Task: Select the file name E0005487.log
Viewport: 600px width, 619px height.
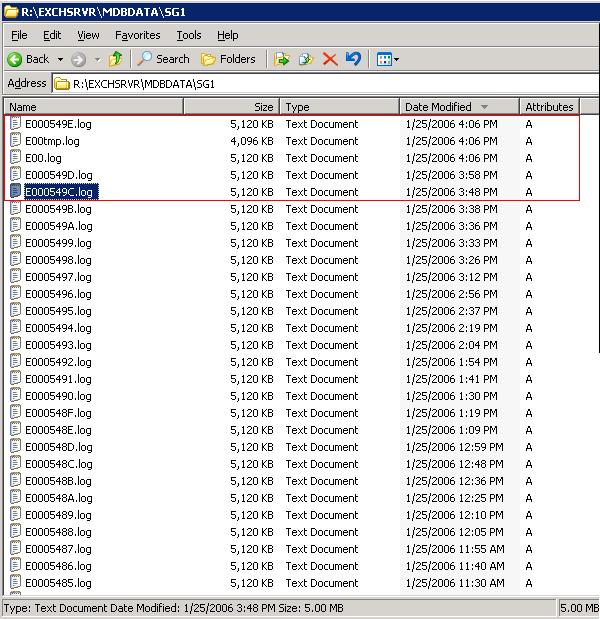Action: pyautogui.click(x=58, y=549)
